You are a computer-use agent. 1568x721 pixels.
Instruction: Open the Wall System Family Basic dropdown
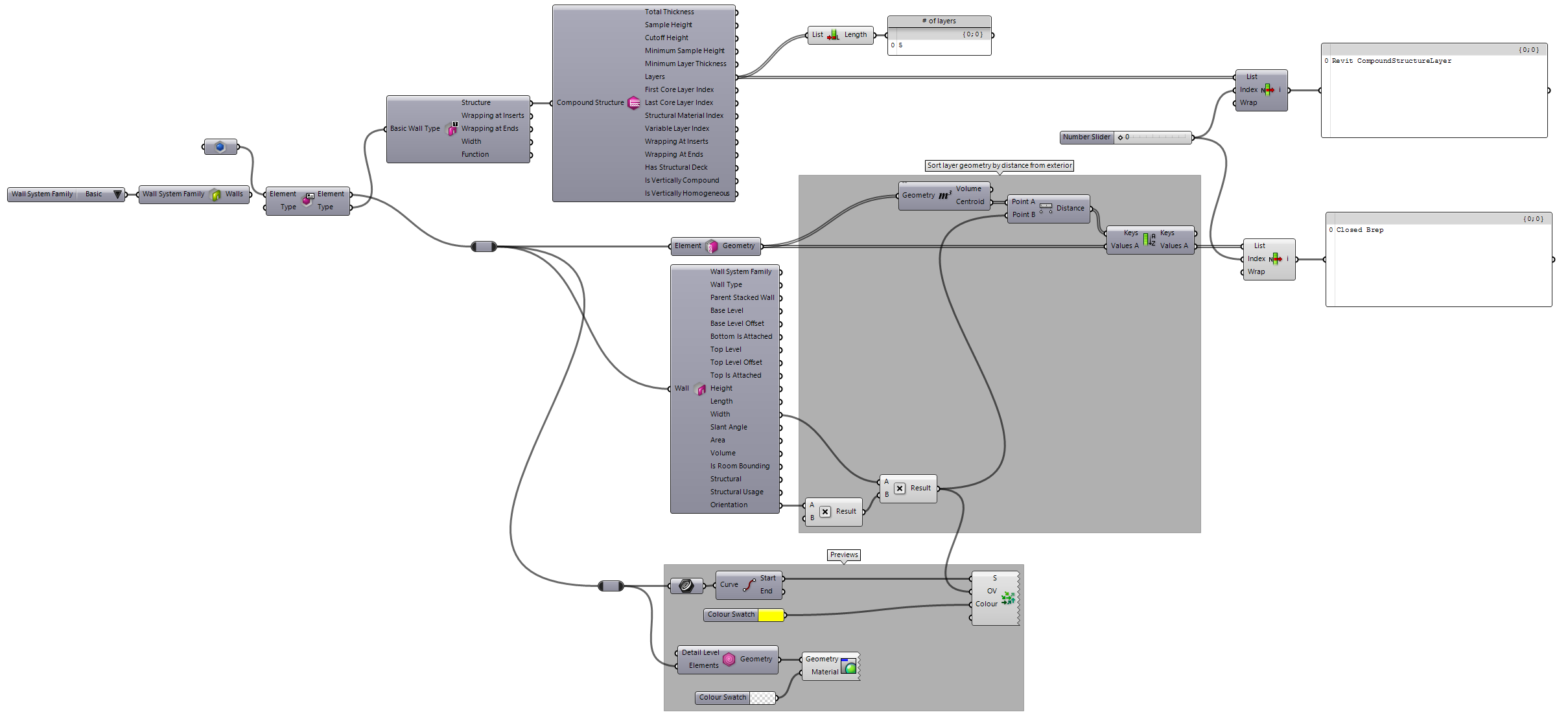coord(117,194)
